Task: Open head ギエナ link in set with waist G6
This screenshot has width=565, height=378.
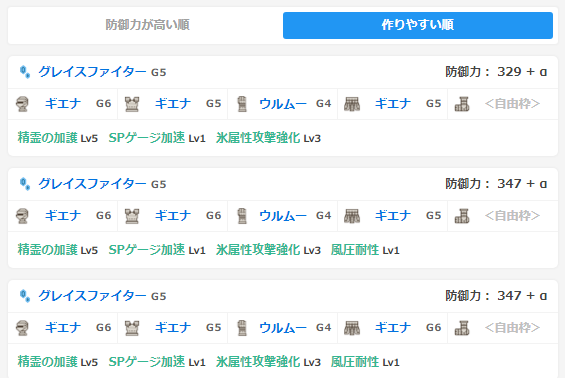Action: coord(63,328)
